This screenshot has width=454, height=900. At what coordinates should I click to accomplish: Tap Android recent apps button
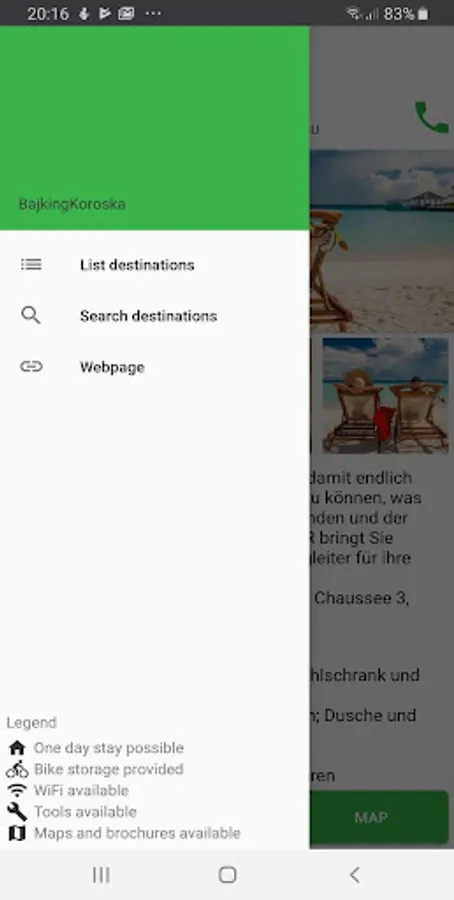(x=101, y=875)
